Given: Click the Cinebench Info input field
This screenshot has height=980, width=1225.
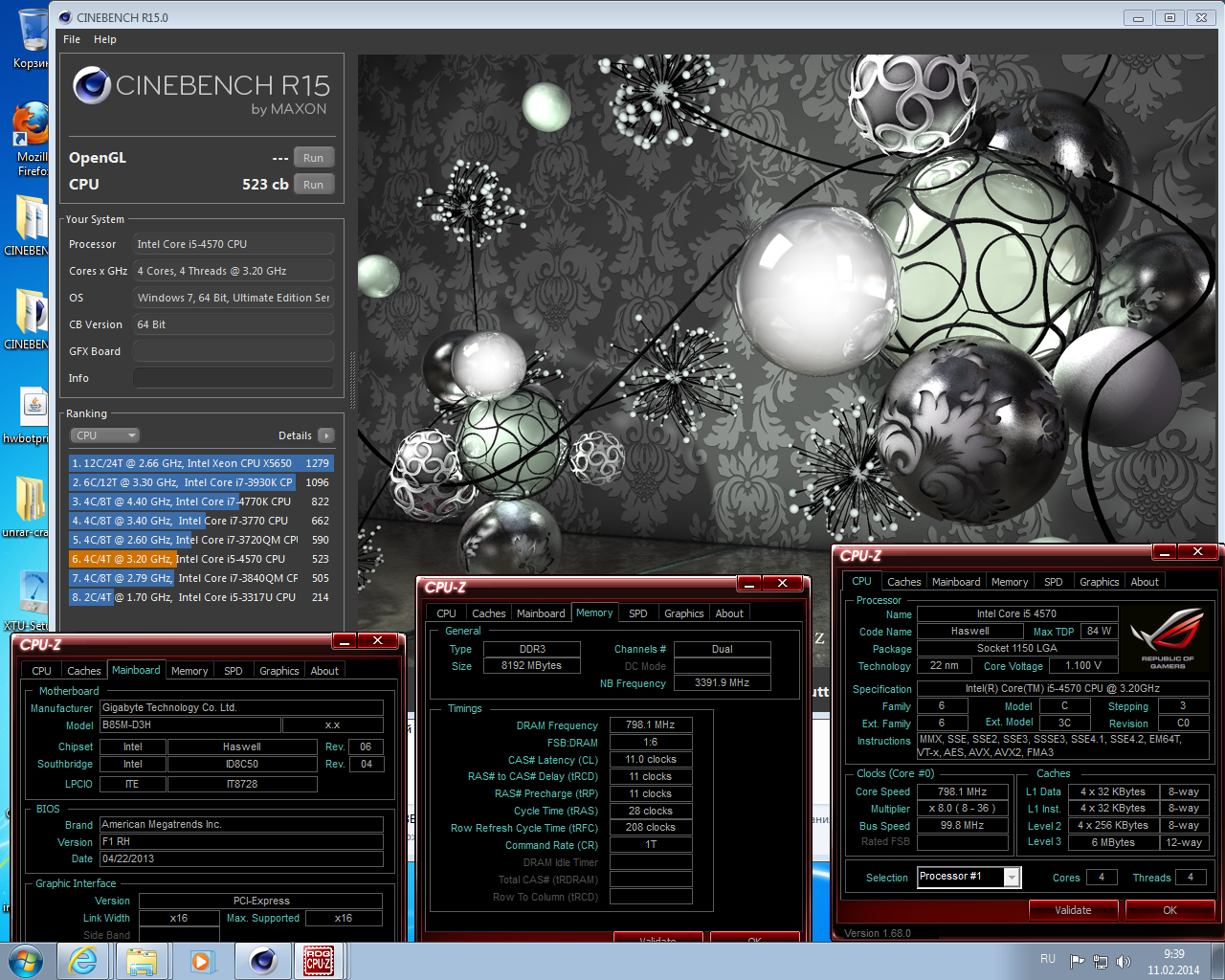Looking at the screenshot, I should (x=234, y=378).
